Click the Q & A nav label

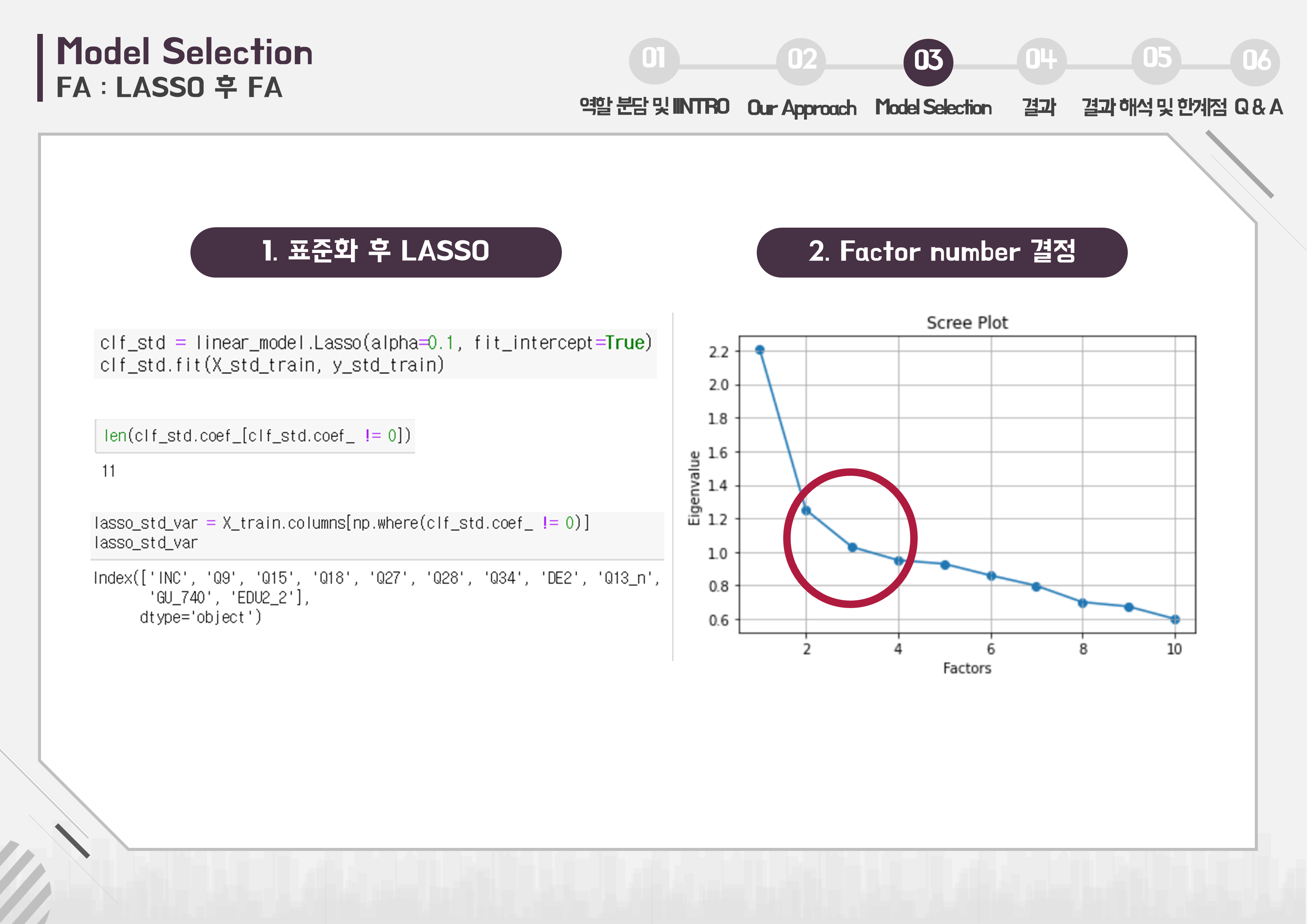[x=1259, y=108]
